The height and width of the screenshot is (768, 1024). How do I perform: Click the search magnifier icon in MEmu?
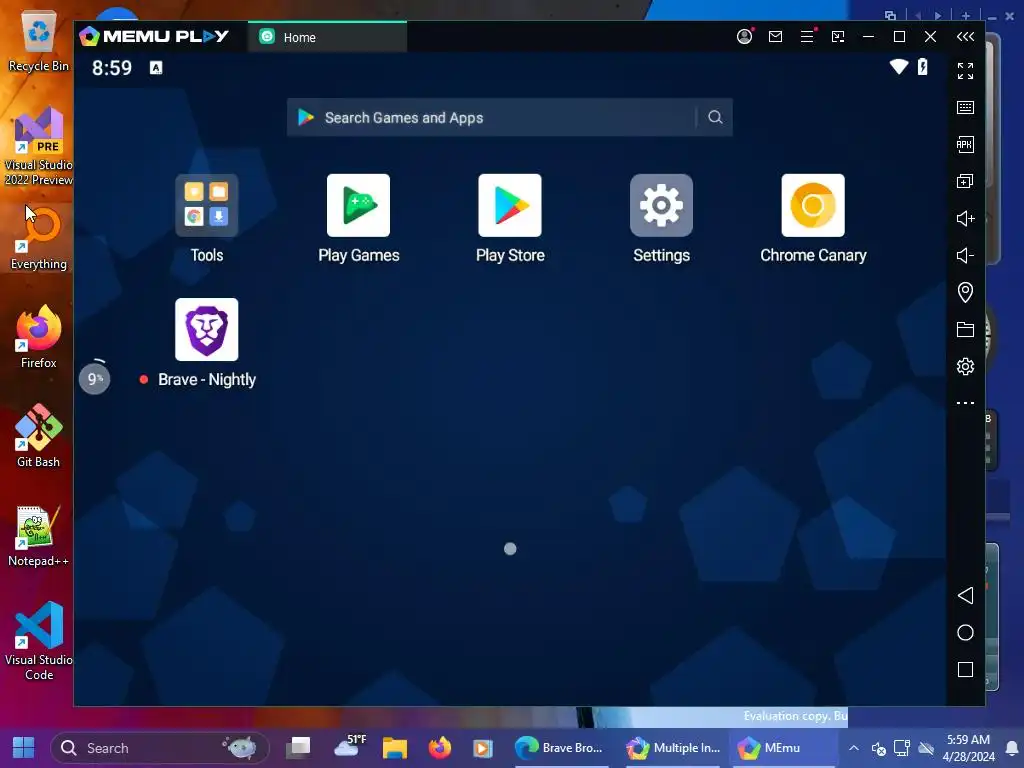pos(715,118)
